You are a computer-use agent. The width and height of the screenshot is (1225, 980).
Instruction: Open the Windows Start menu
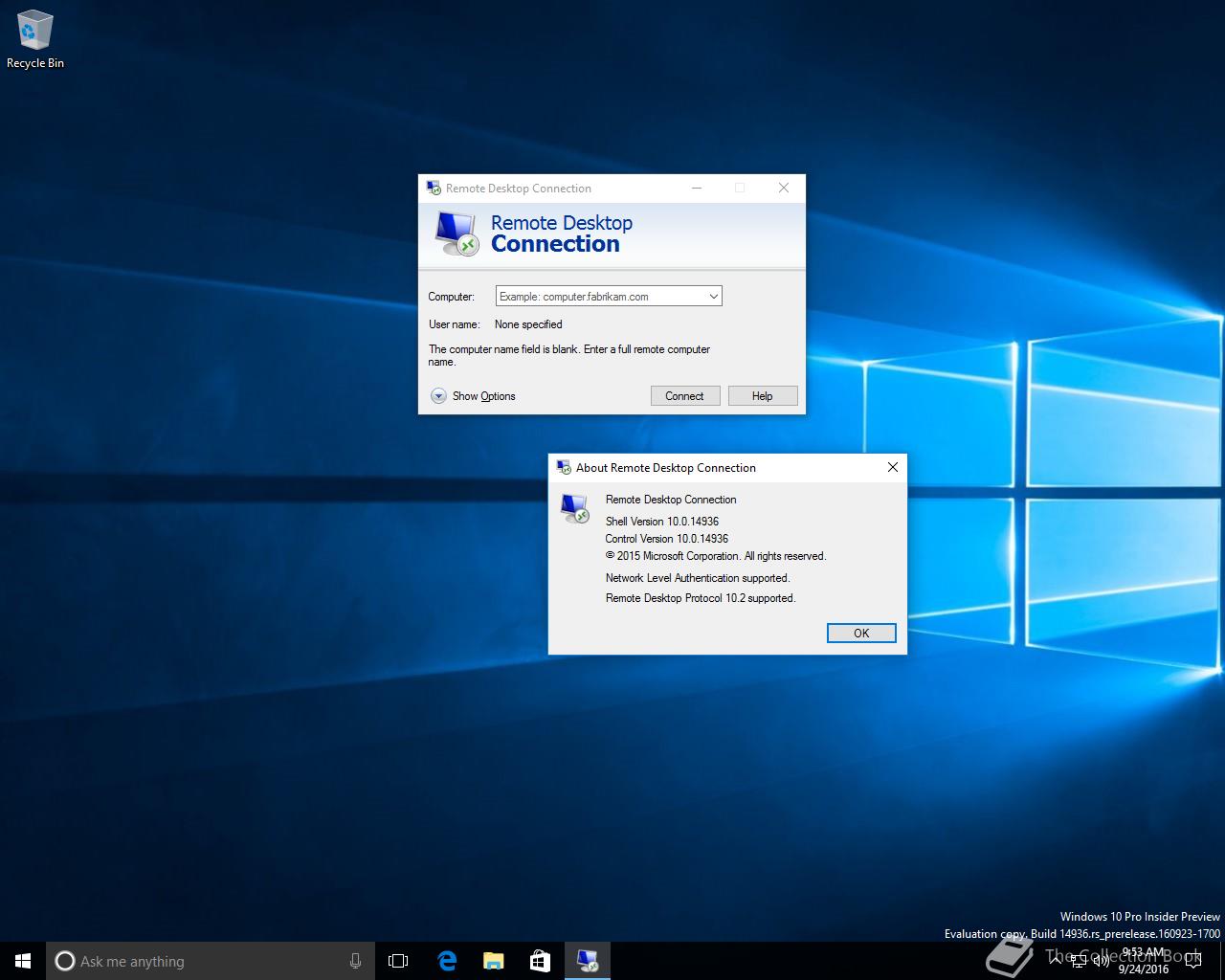[x=23, y=961]
